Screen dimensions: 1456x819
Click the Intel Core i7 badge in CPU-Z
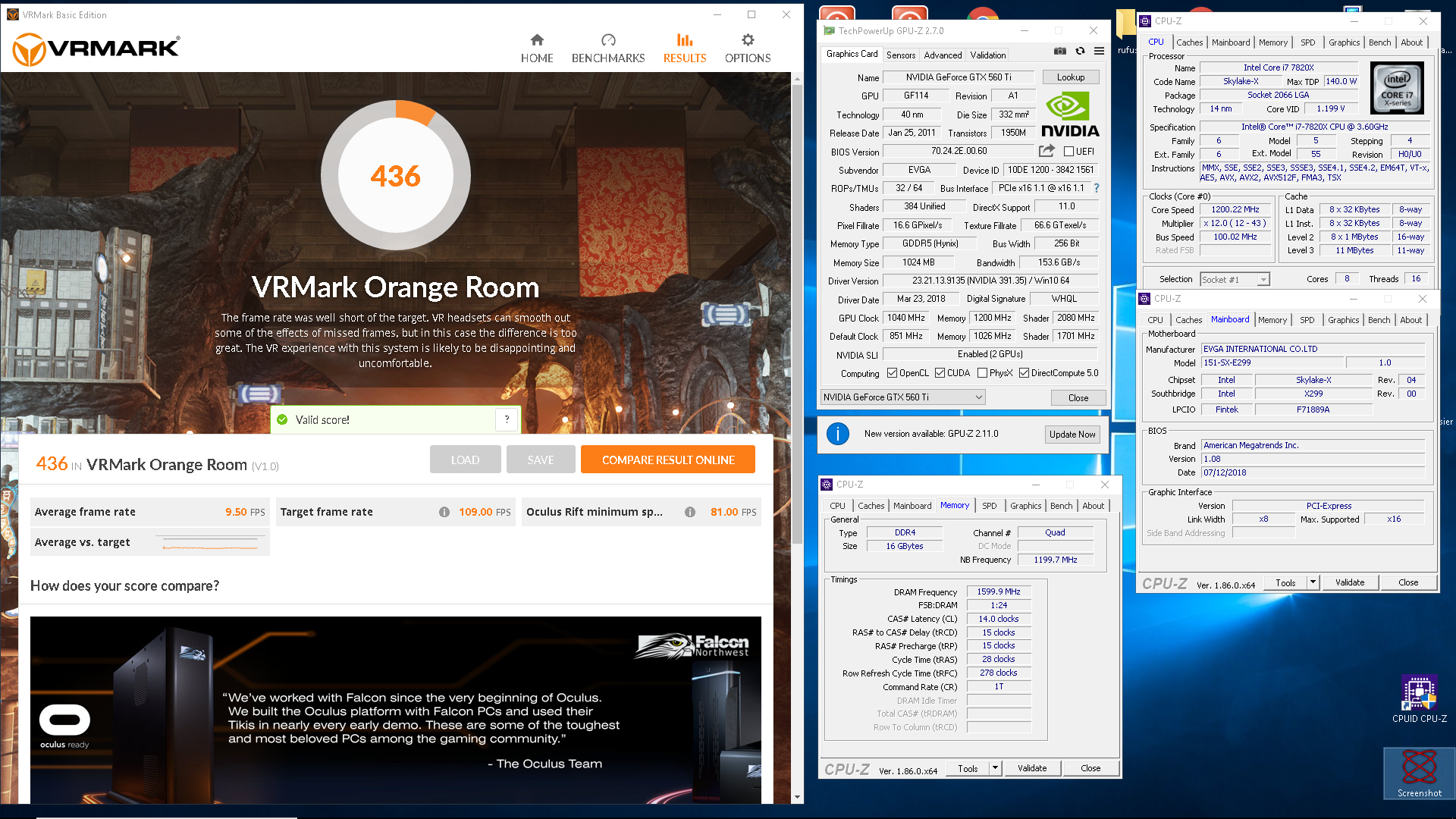coord(1397,89)
